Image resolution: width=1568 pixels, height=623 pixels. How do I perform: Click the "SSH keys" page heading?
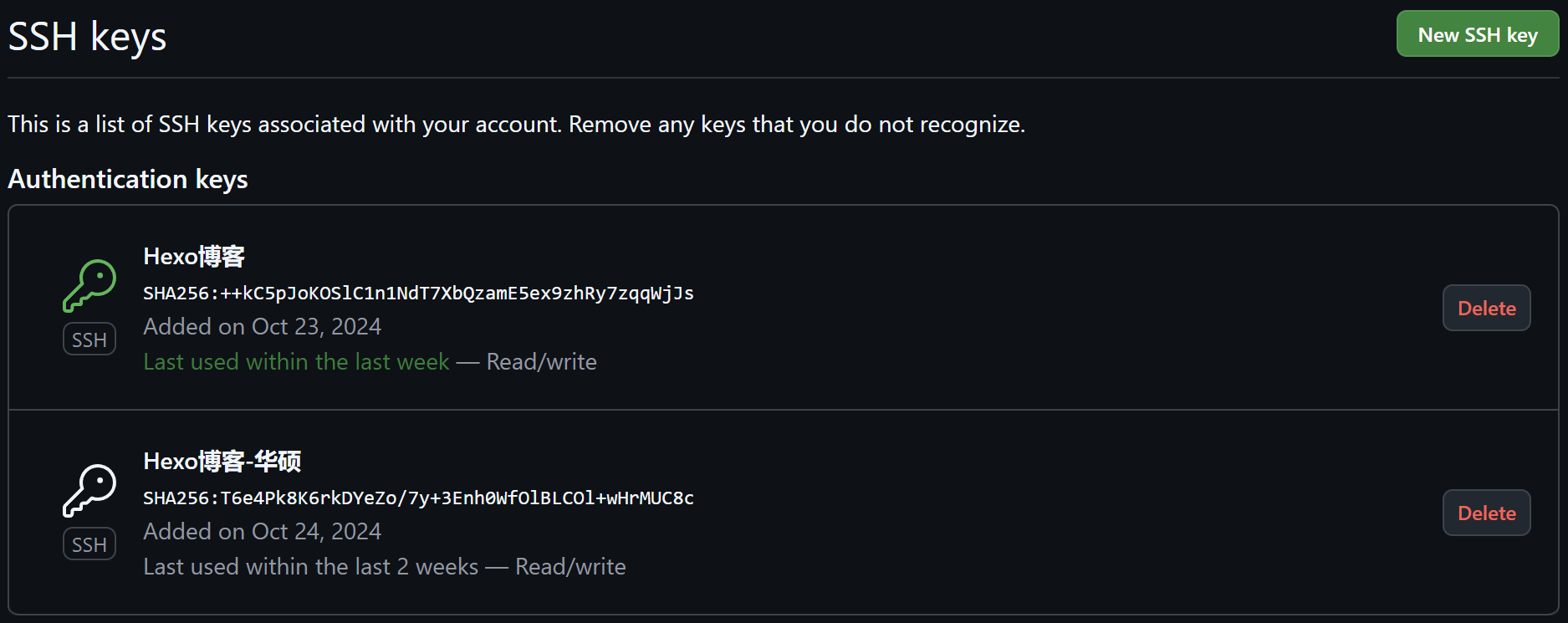coord(87,37)
